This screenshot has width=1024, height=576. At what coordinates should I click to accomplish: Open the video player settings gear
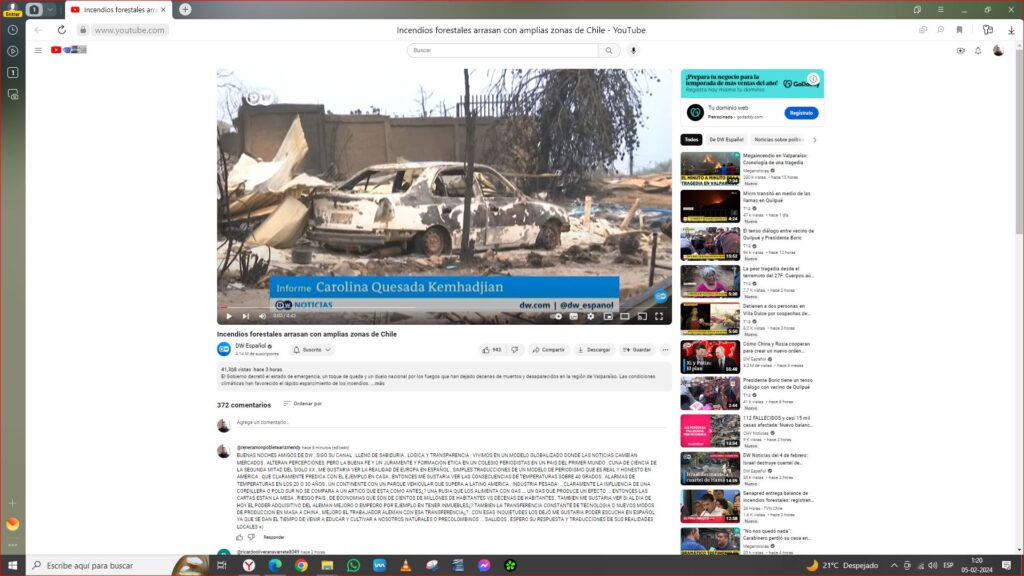(591, 316)
